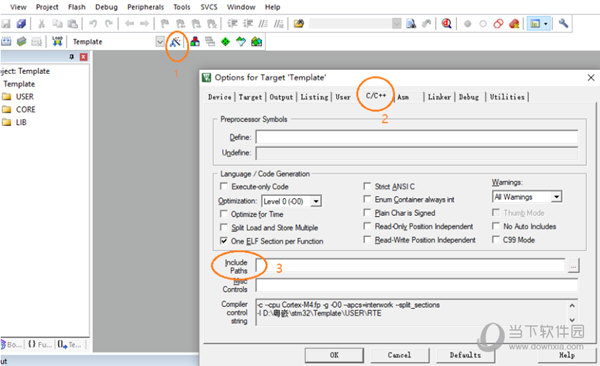Click the Defaults button

coord(465,355)
